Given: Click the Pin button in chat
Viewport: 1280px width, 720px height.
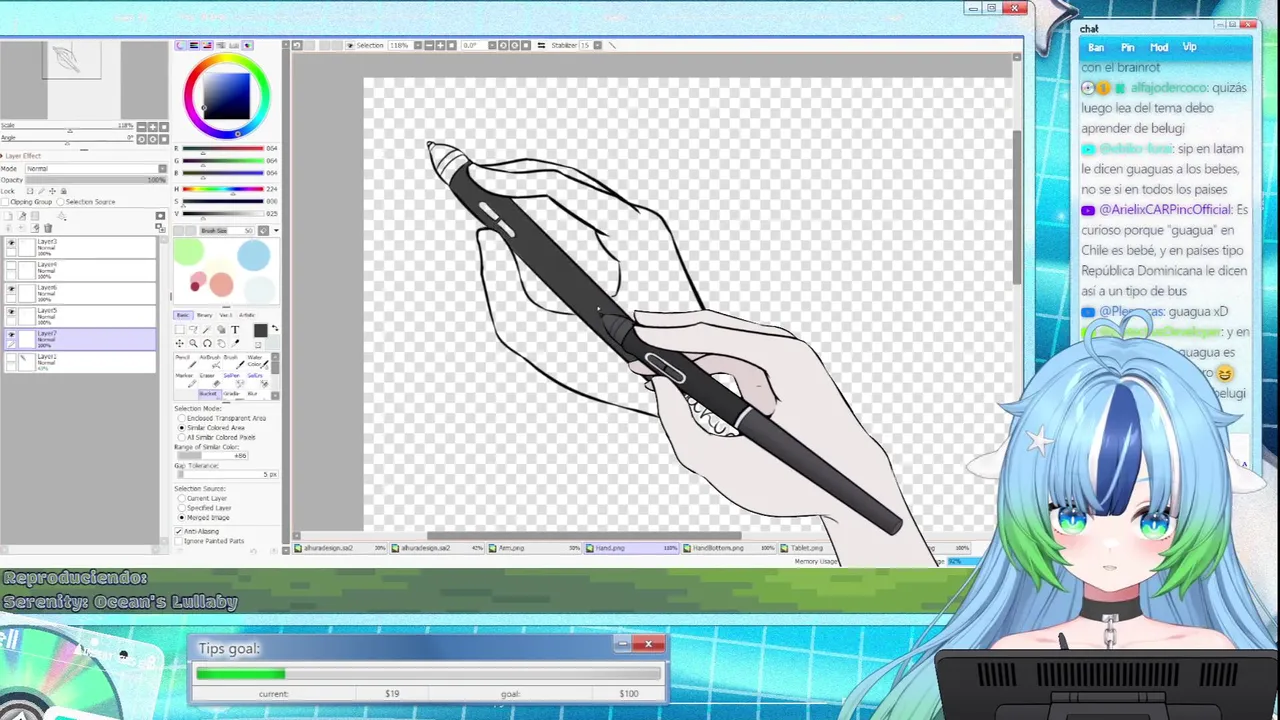Looking at the screenshot, I should [1127, 47].
